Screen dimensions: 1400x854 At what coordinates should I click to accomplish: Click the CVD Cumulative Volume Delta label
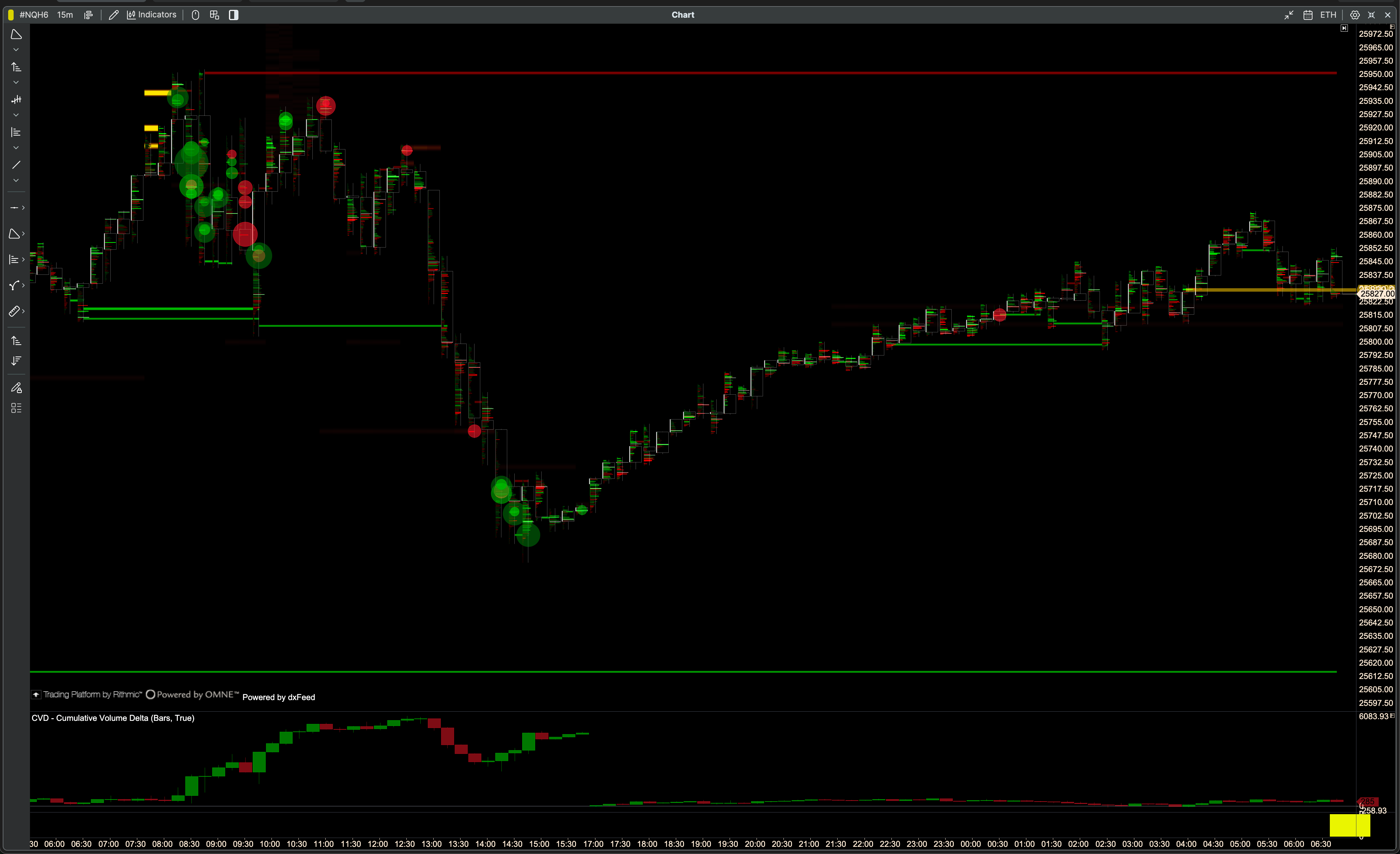[112, 718]
